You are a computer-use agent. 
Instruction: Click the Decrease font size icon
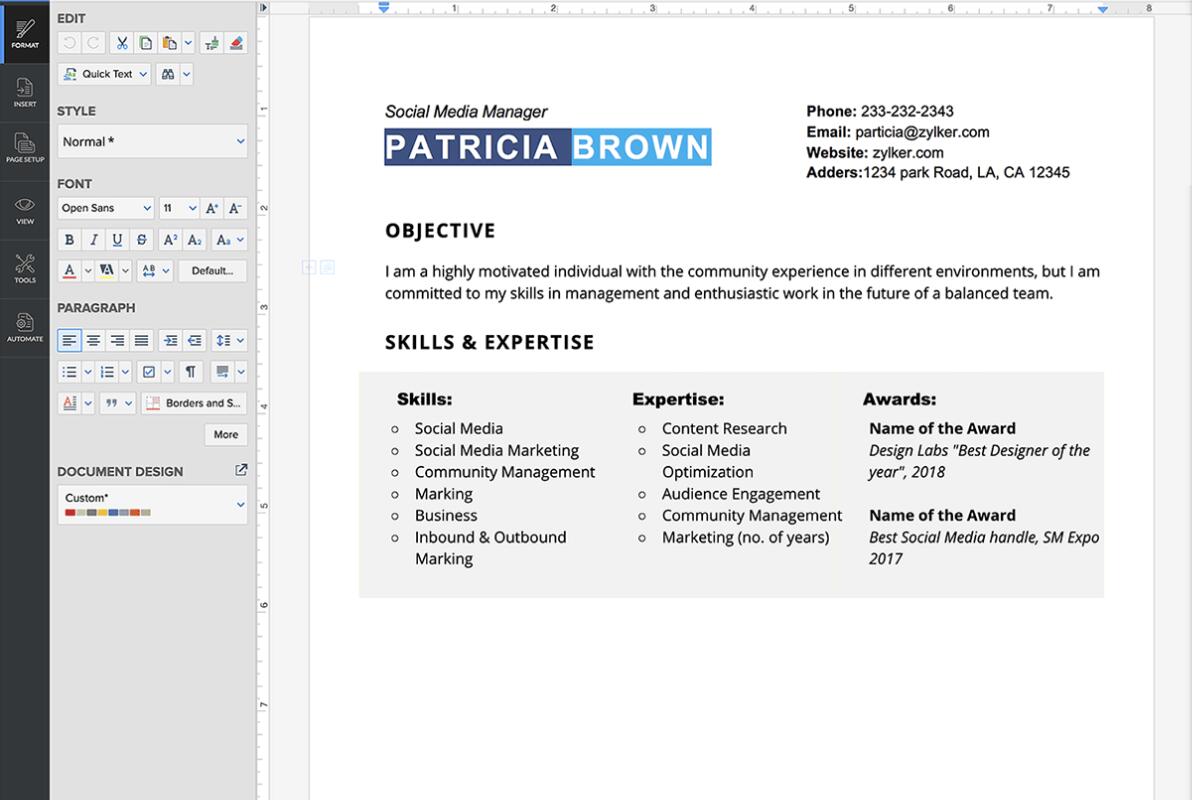(x=236, y=208)
